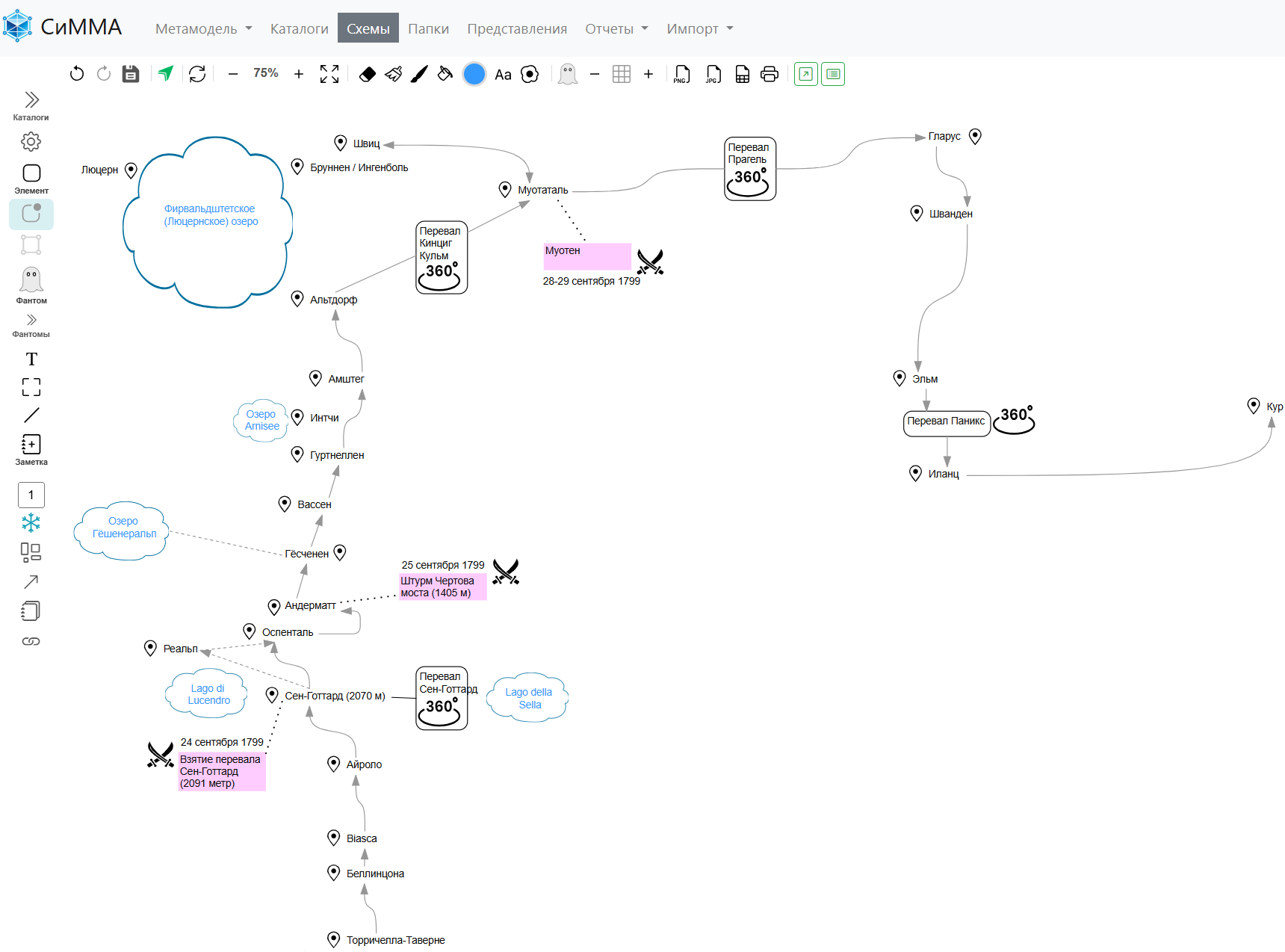1285x952 pixels.
Task: Toggle the highlighted element-with-dot tool
Action: pyautogui.click(x=31, y=214)
